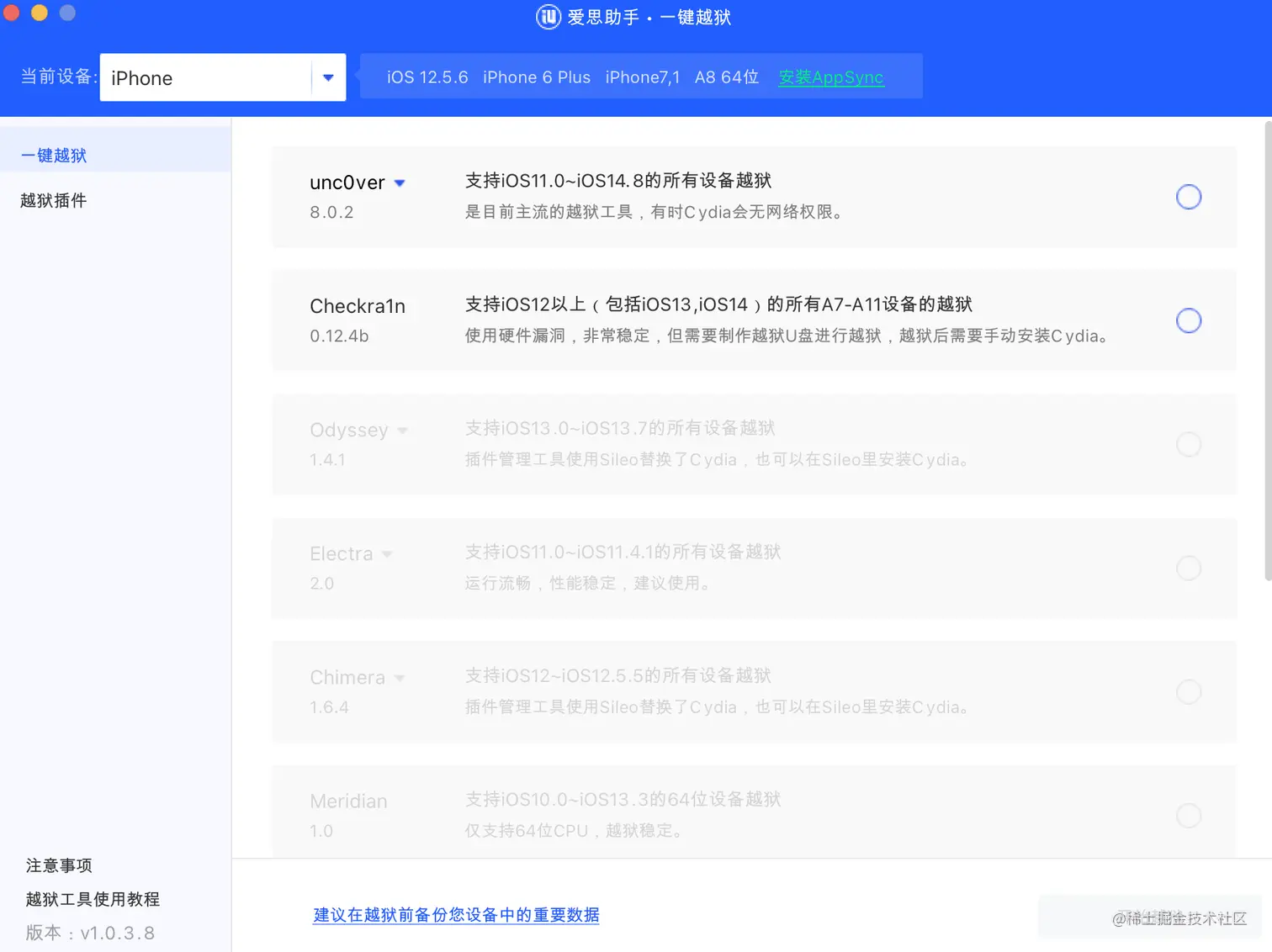Expand the Chimera version dropdown arrow
1272x952 pixels.
point(400,678)
